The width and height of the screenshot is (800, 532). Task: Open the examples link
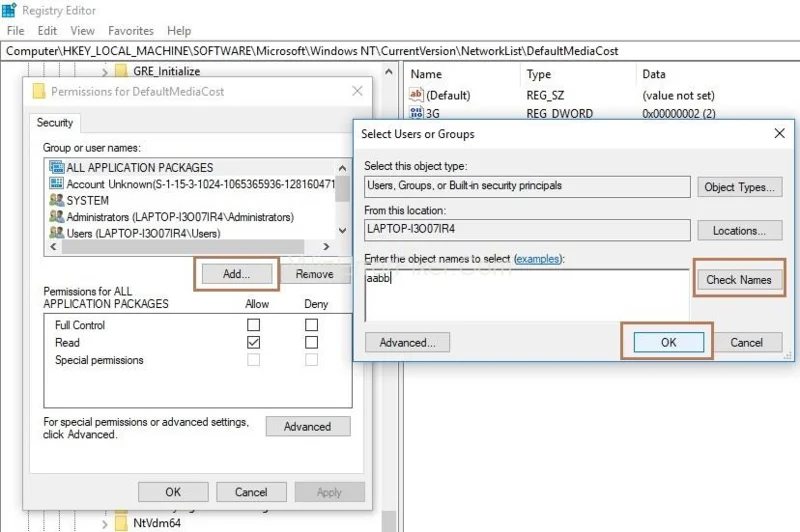[537, 259]
